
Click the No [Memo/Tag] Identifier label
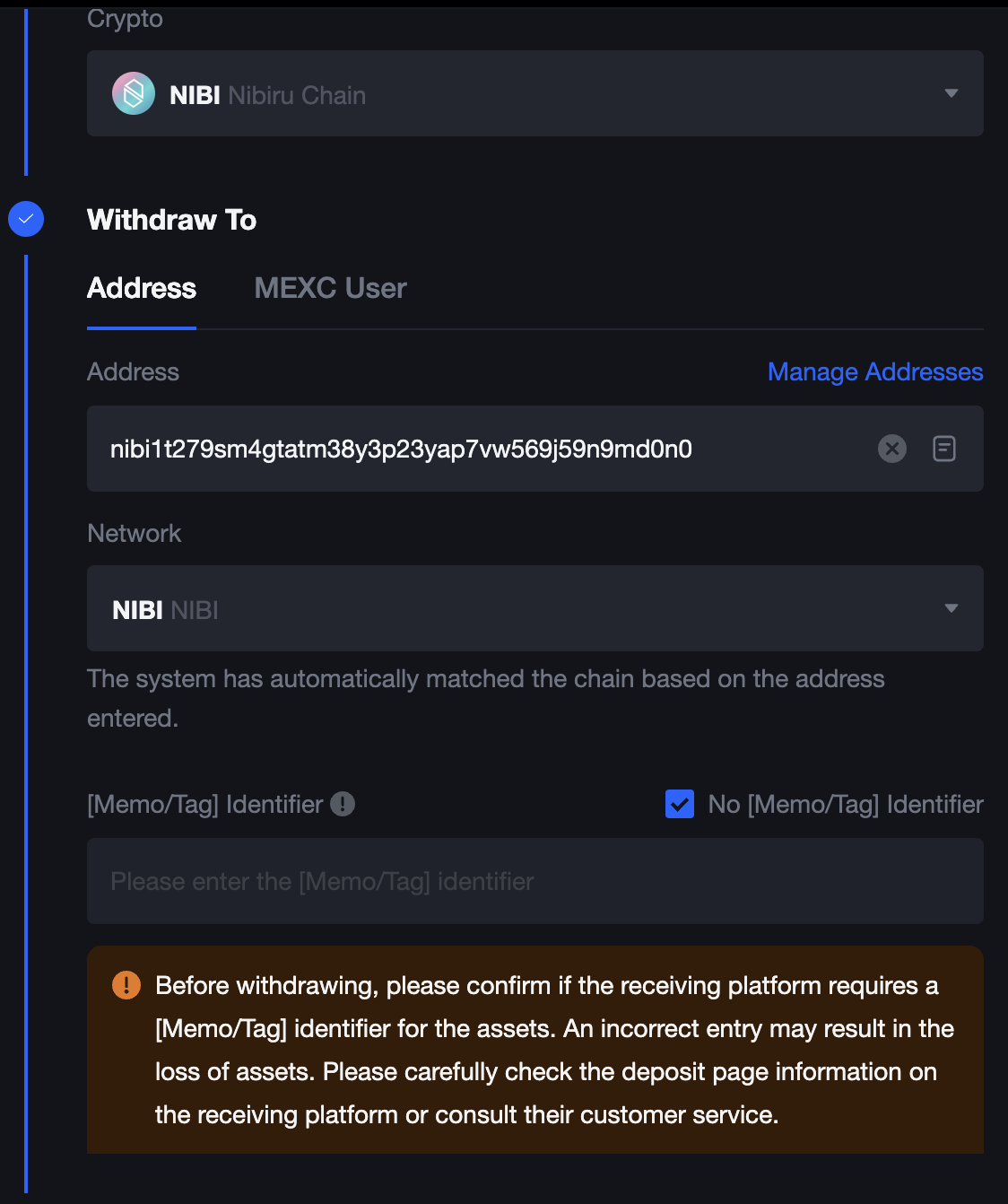pos(846,804)
